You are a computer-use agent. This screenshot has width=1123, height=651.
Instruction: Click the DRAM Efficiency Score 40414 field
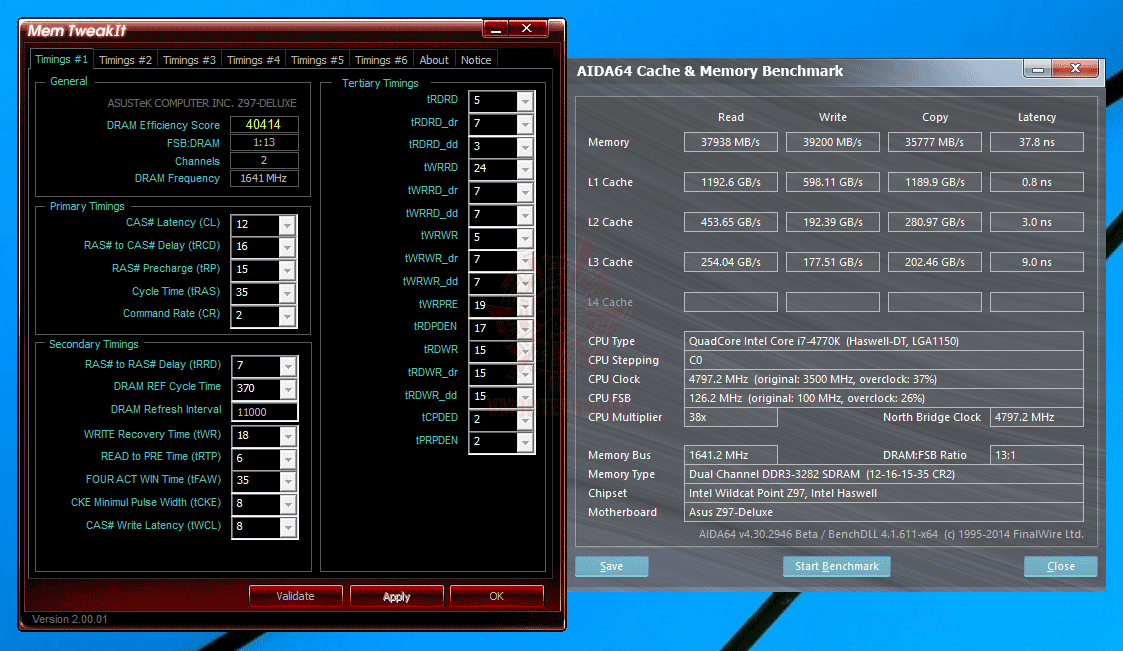point(264,125)
